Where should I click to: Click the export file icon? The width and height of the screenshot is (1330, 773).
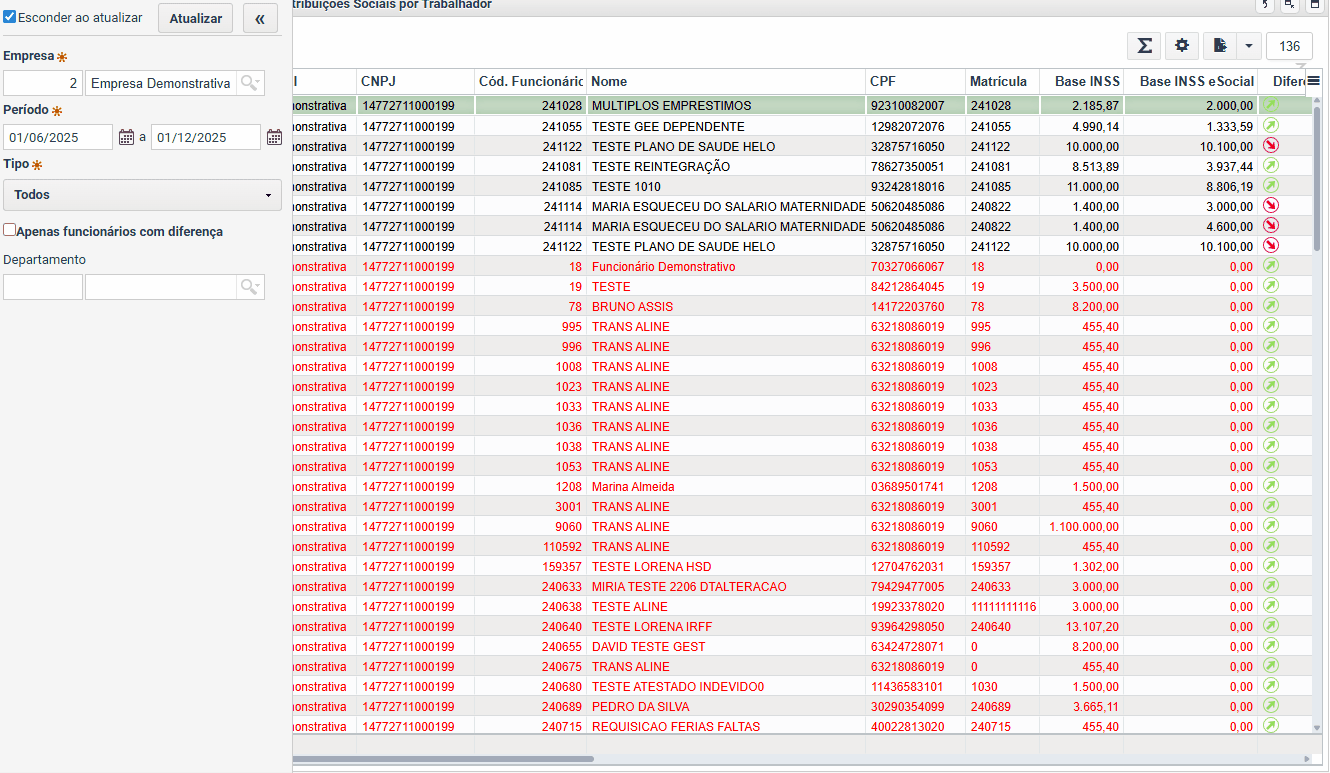pos(1220,46)
